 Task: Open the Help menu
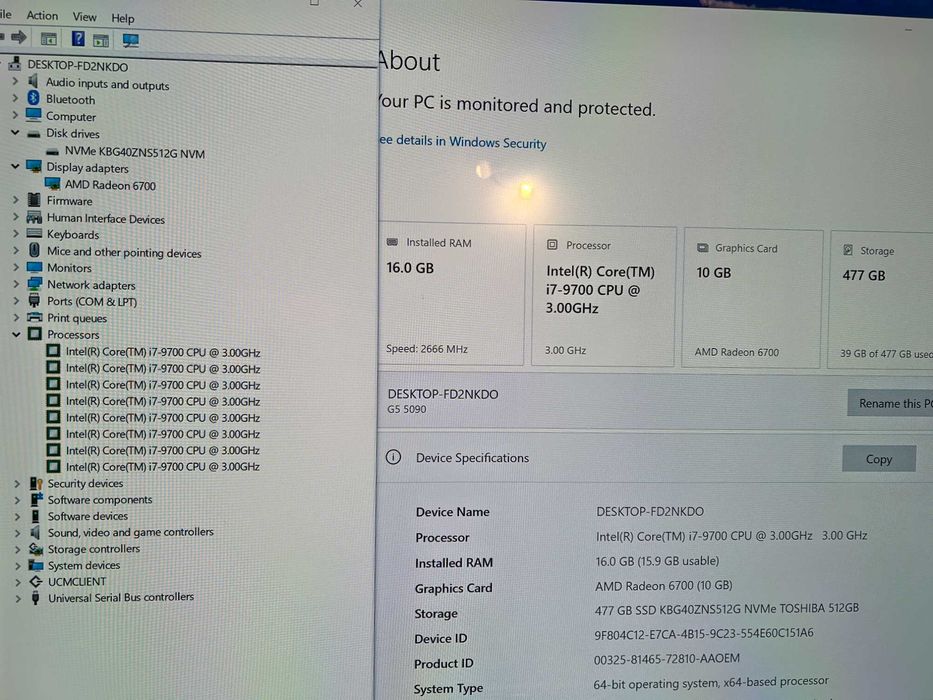pos(123,18)
